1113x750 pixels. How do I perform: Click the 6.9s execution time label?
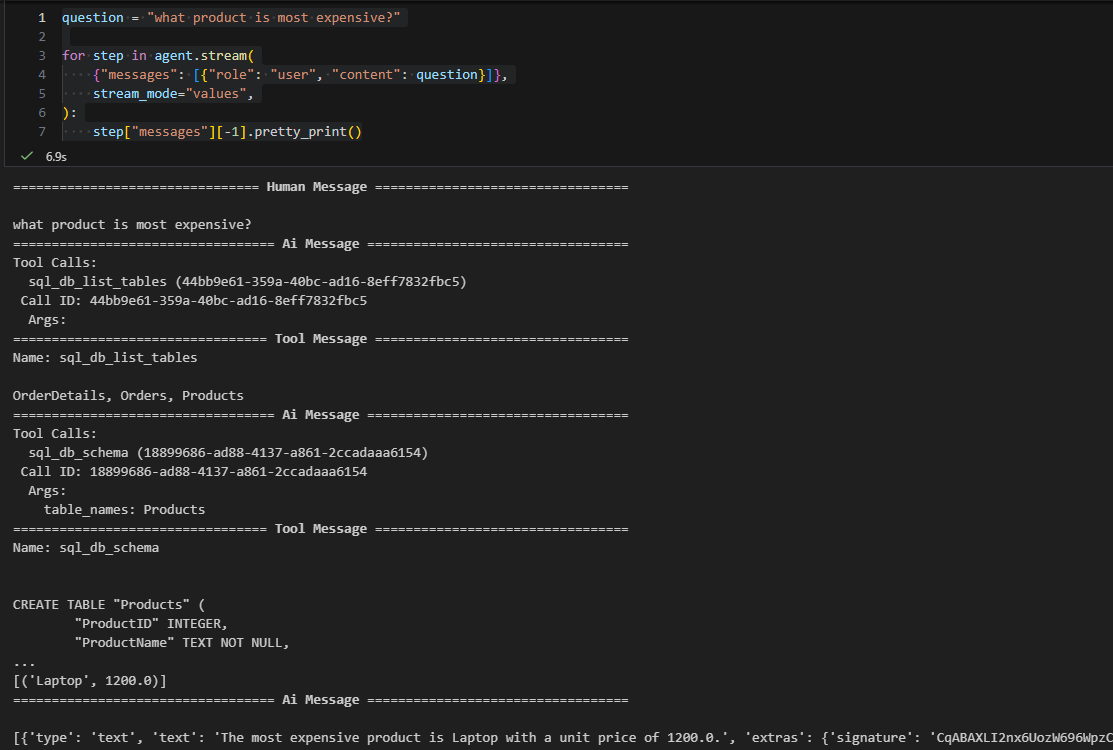tap(56, 157)
